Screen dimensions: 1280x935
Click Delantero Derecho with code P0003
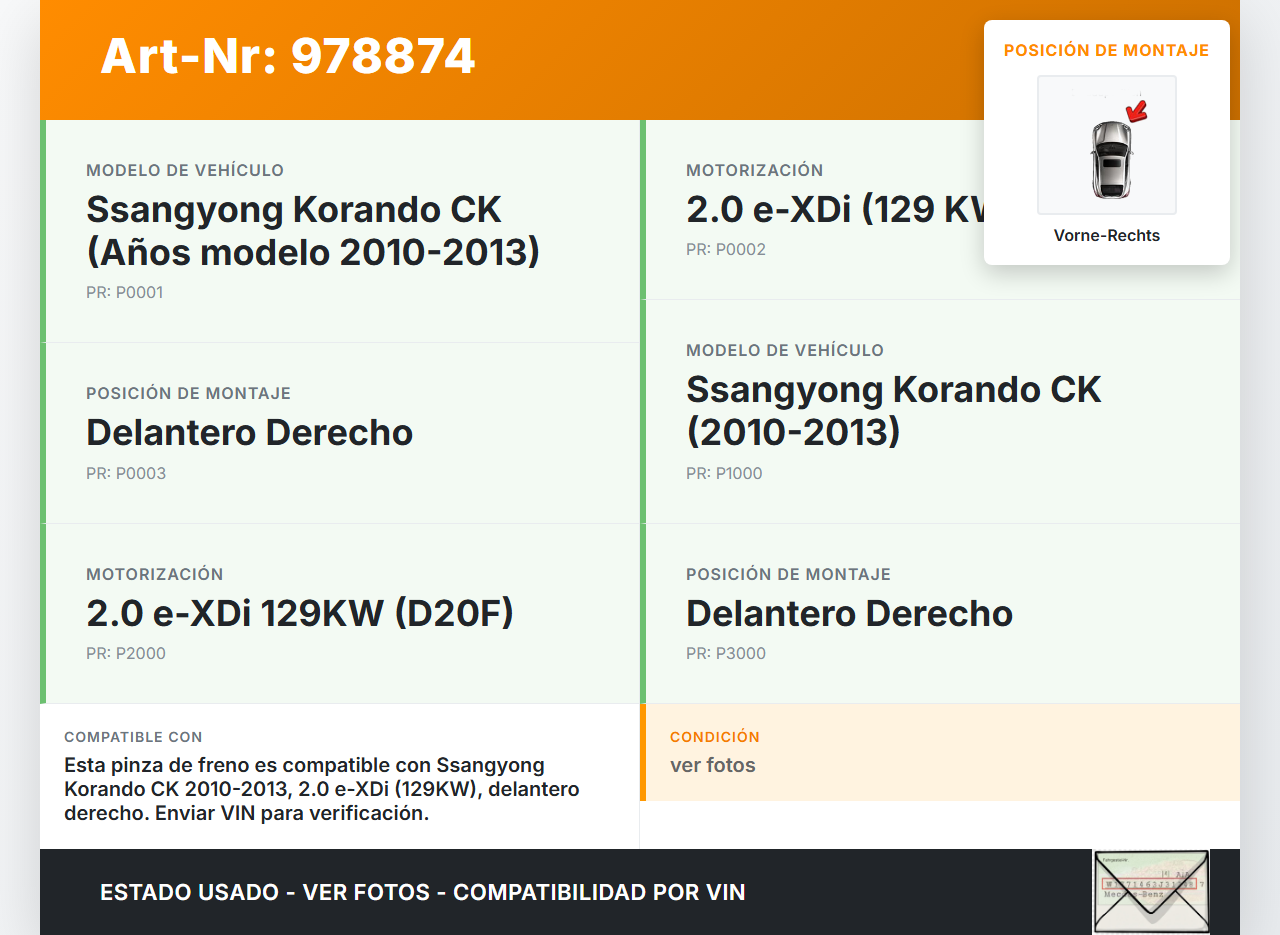coord(249,433)
